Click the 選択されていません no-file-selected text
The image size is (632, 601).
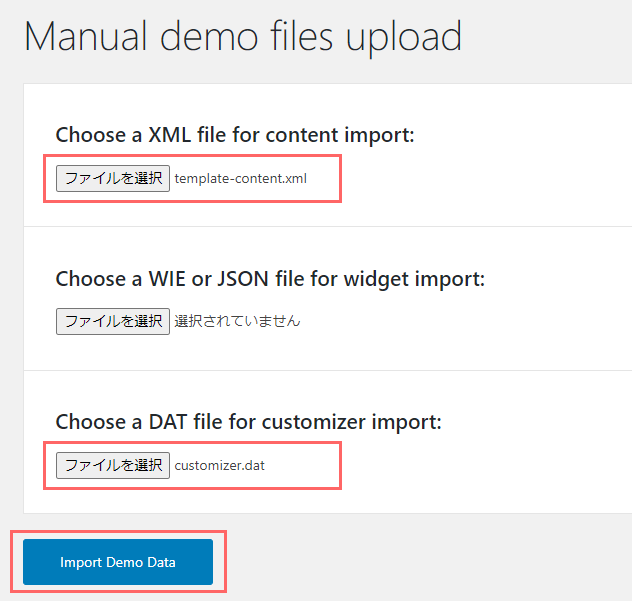click(x=237, y=321)
